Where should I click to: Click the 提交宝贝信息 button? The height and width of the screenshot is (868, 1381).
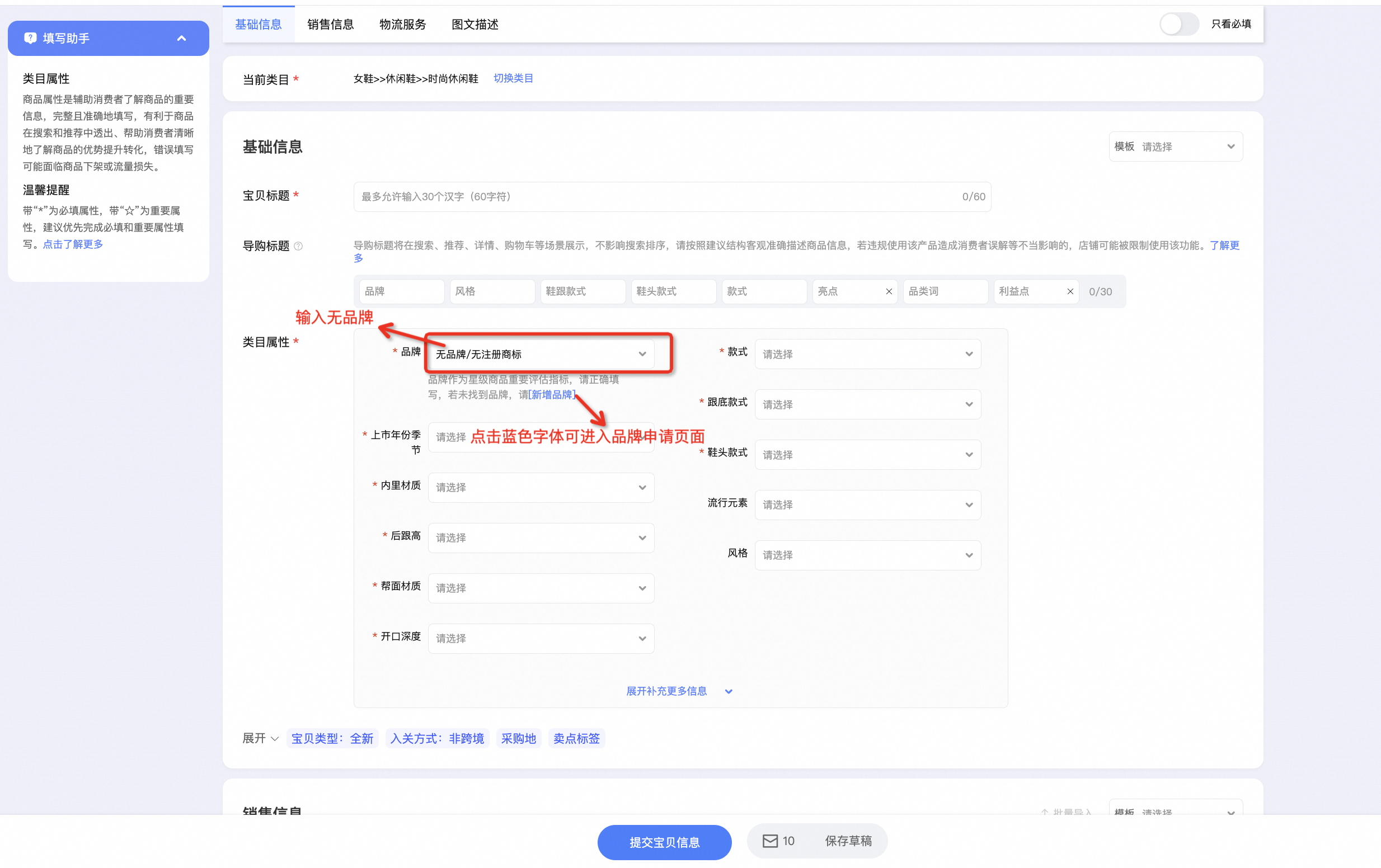click(x=664, y=842)
